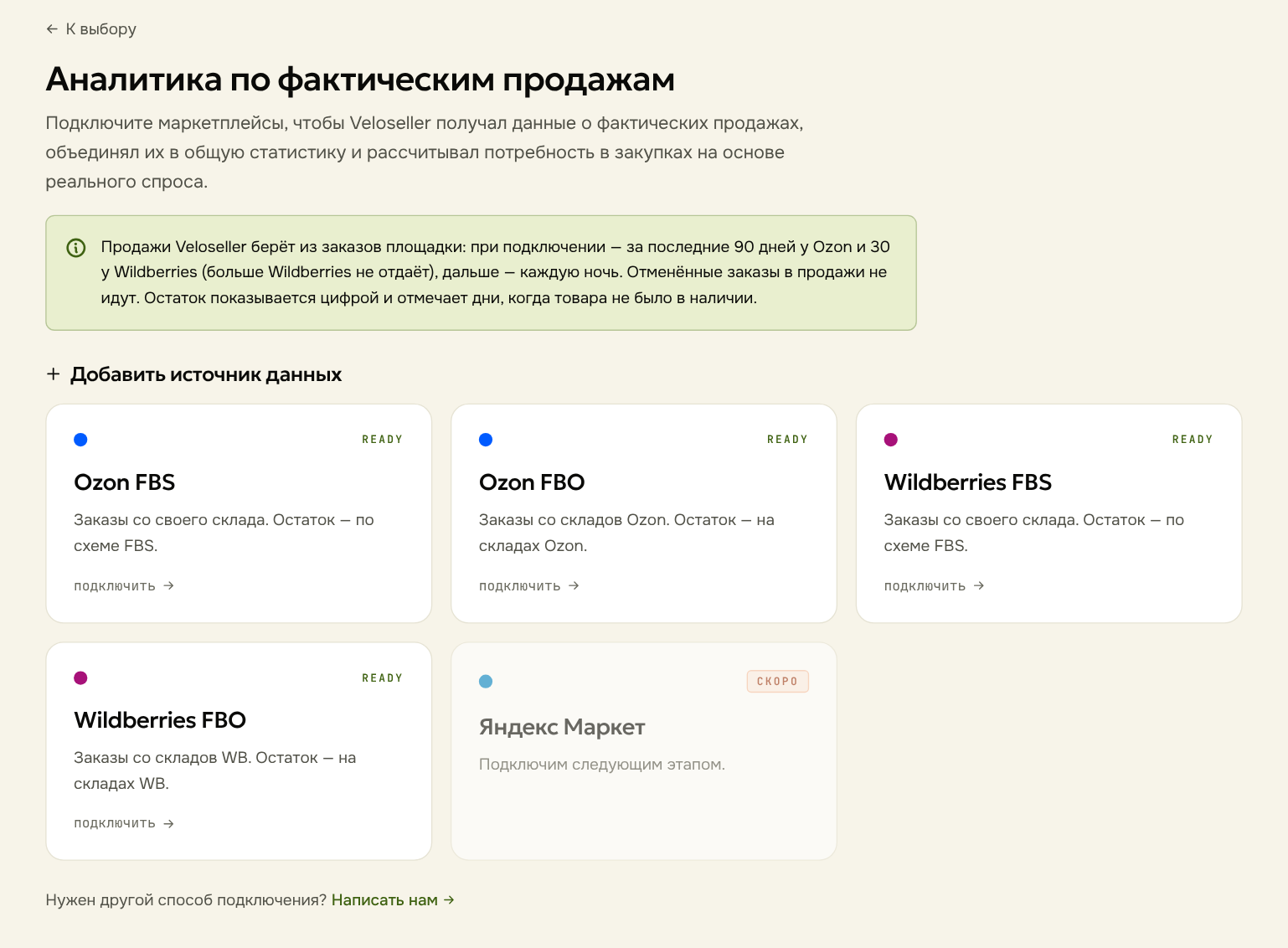
Task: Select the Wildberries FBO card title
Action: 160,720
